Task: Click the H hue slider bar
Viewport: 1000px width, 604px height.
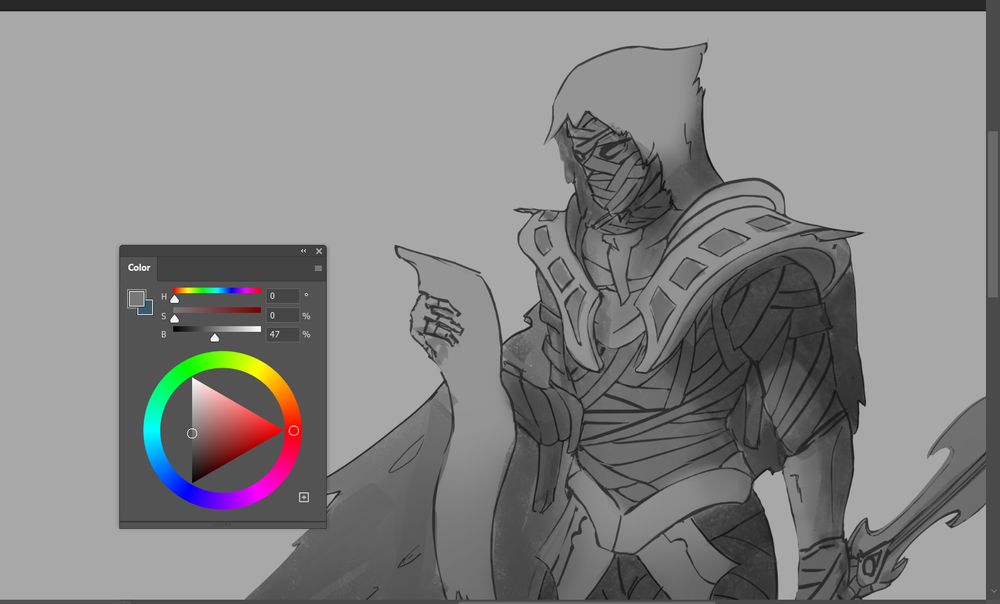Action: click(217, 291)
